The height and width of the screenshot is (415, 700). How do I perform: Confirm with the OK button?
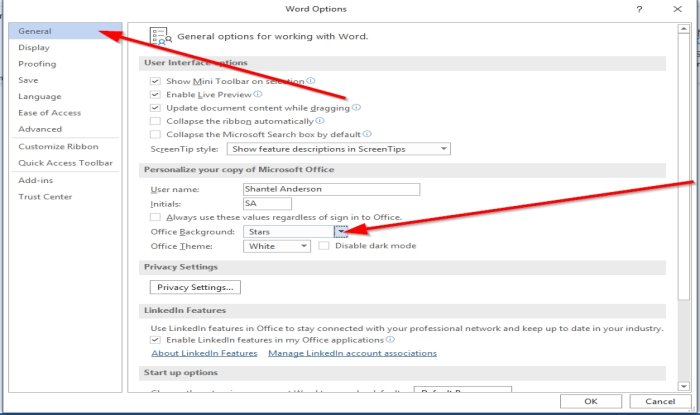591,401
